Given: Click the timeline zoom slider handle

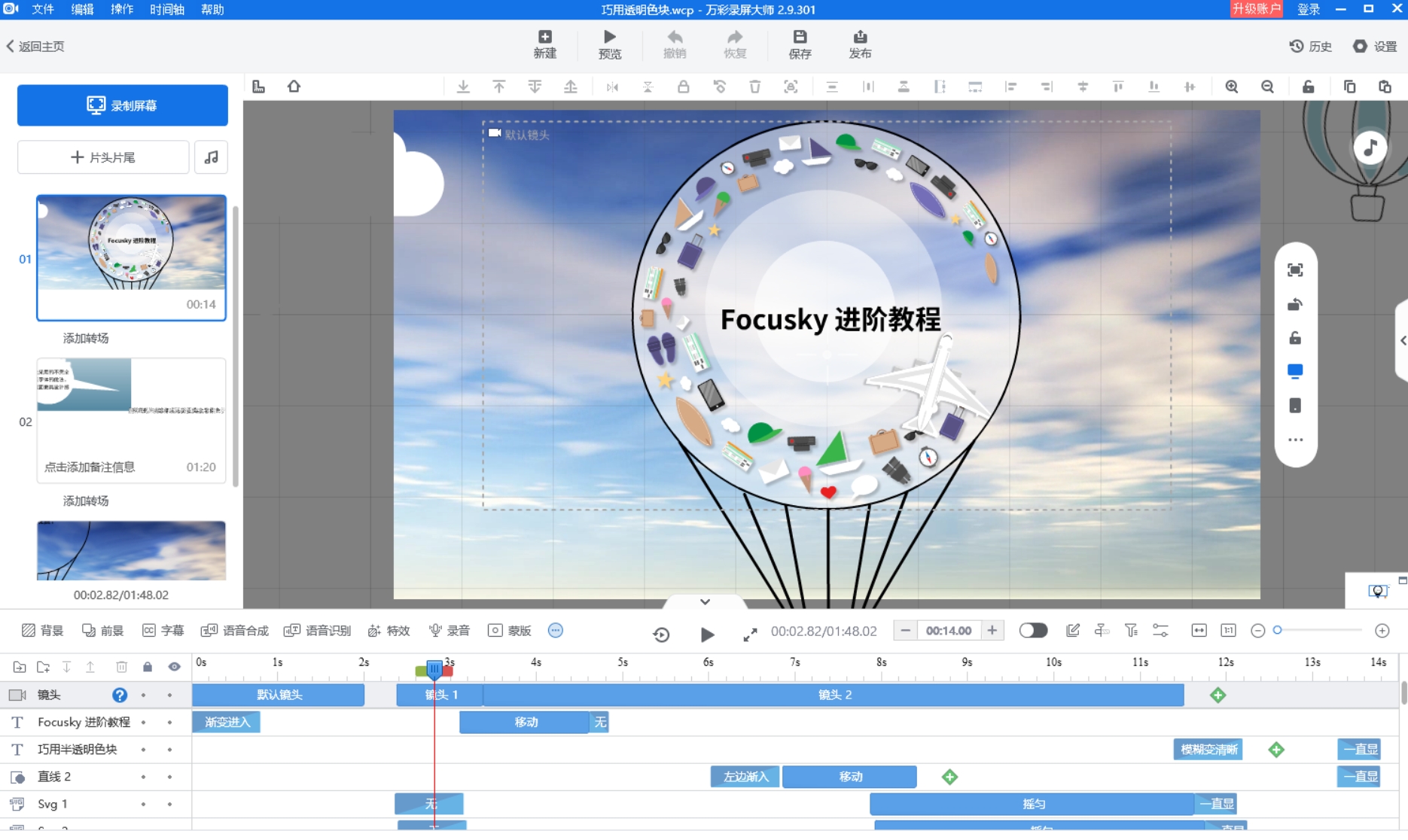Looking at the screenshot, I should pos(1278,630).
